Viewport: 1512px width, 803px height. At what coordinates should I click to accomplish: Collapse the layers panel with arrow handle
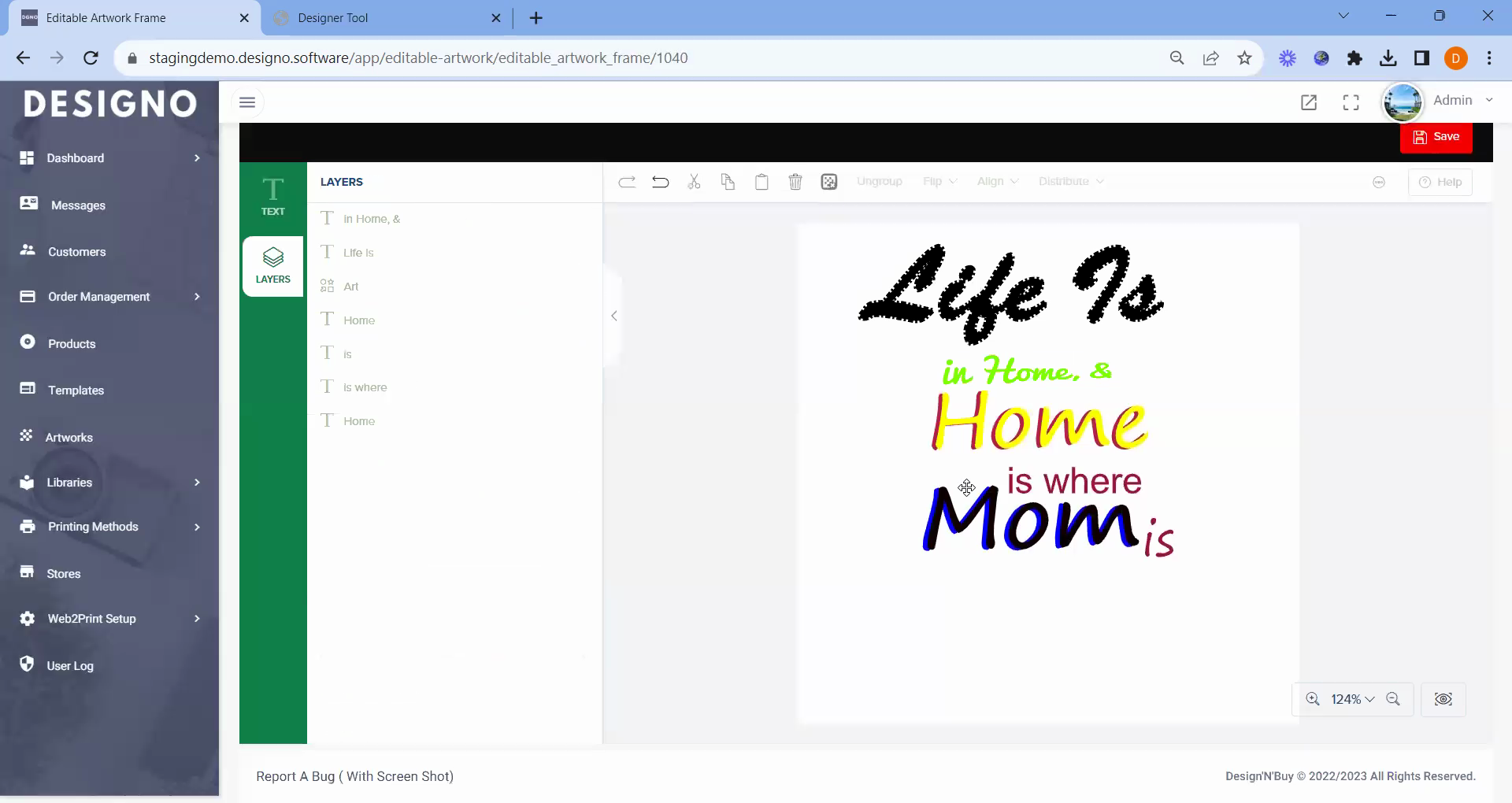(x=614, y=316)
